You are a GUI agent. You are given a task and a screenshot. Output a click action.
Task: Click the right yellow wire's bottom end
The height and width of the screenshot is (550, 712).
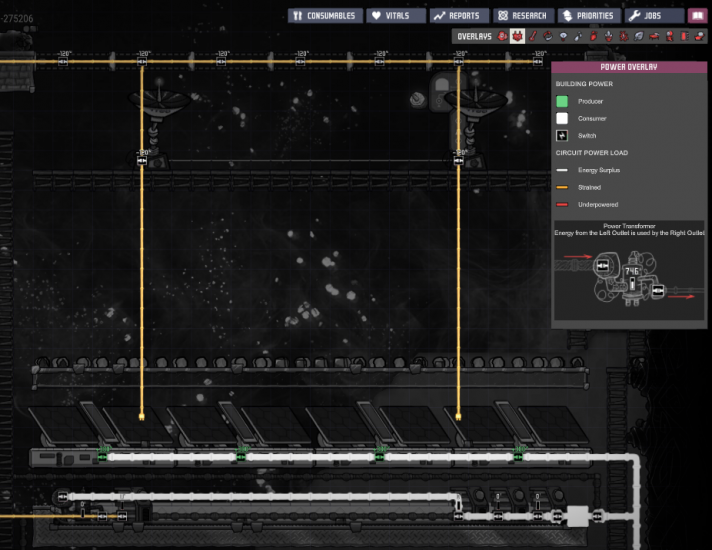pos(458,416)
